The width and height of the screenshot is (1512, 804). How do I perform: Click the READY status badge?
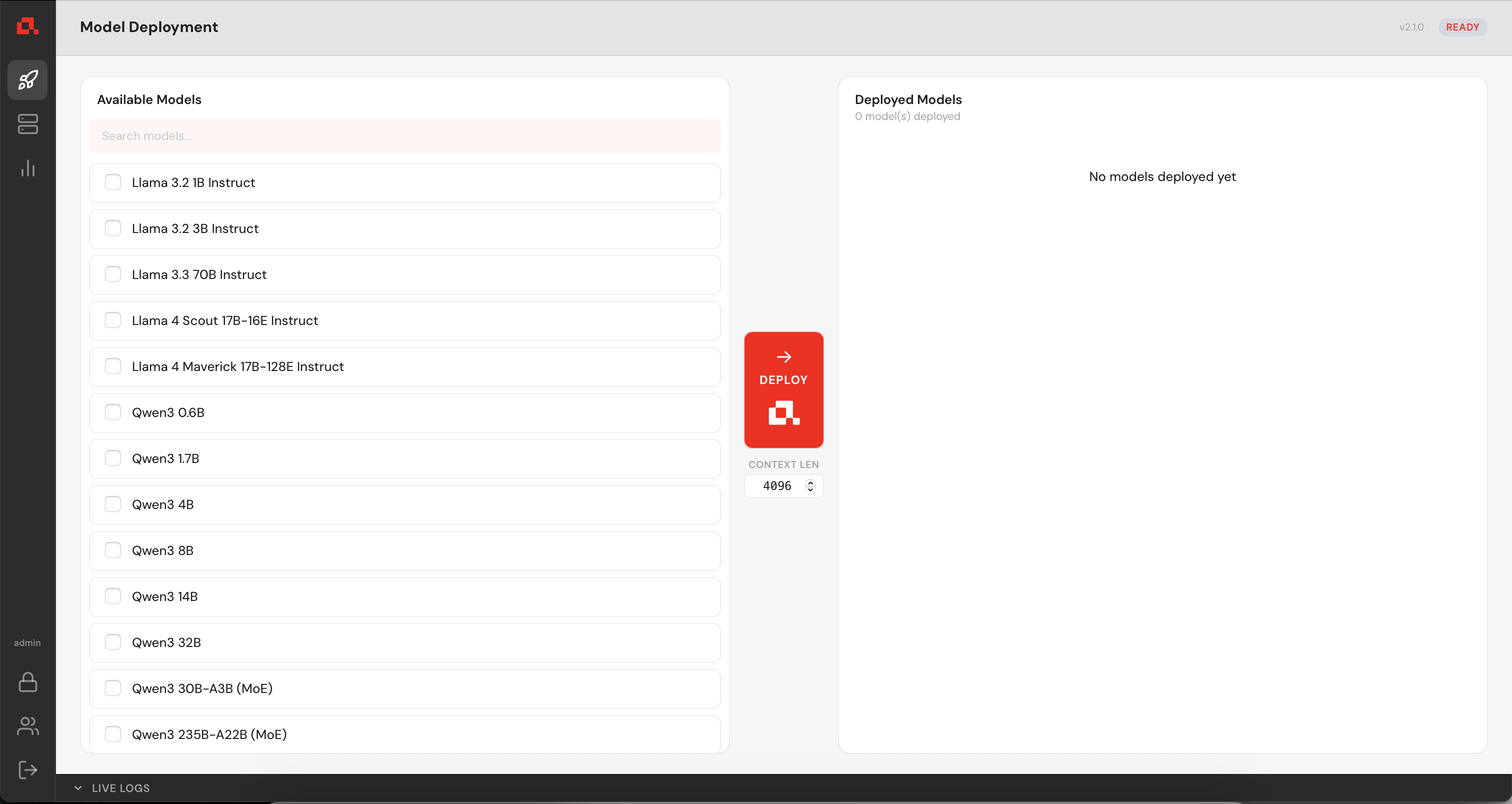tap(1461, 27)
